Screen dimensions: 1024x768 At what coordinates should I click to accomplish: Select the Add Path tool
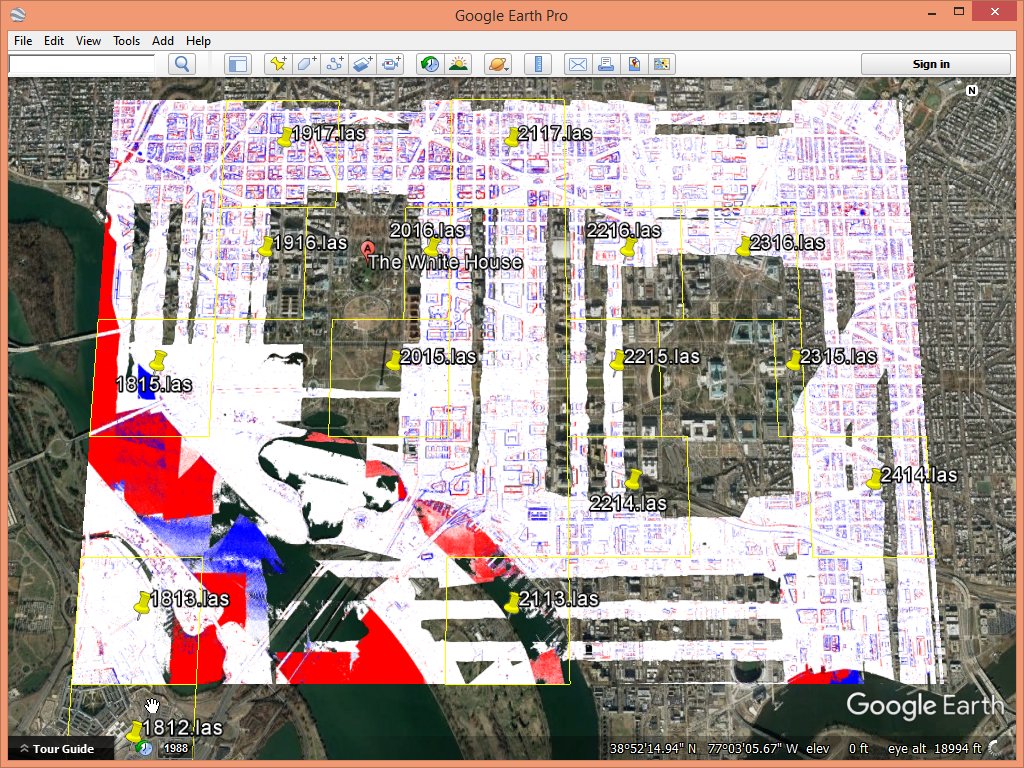(335, 64)
